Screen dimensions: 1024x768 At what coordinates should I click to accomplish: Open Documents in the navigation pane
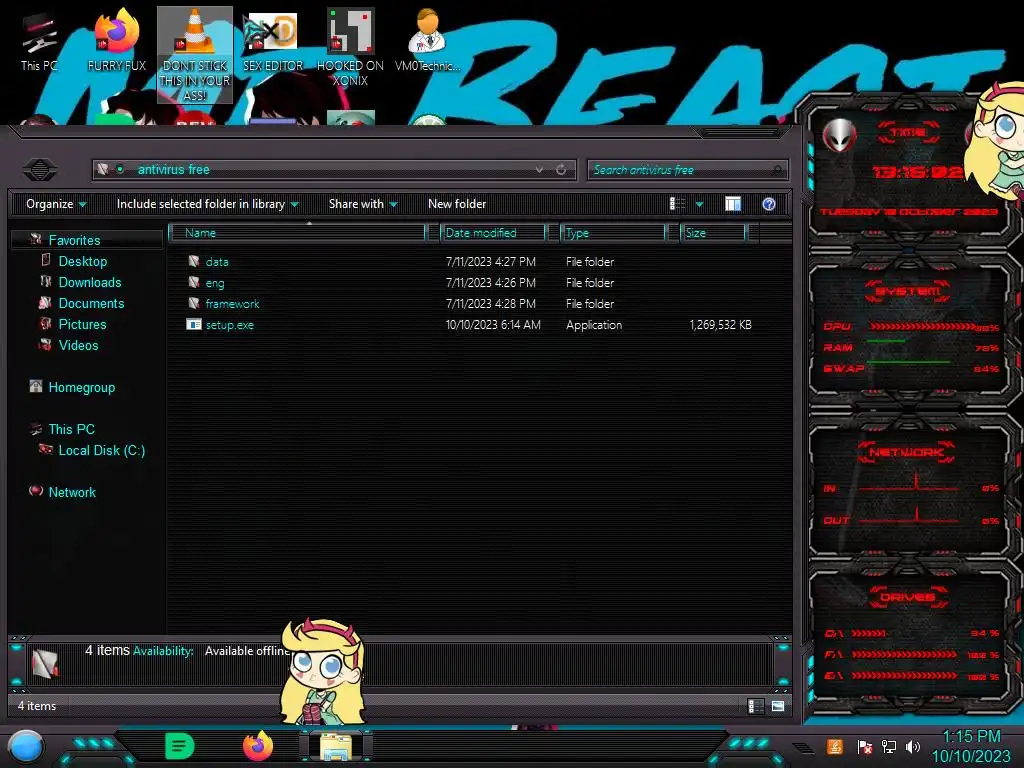point(91,303)
